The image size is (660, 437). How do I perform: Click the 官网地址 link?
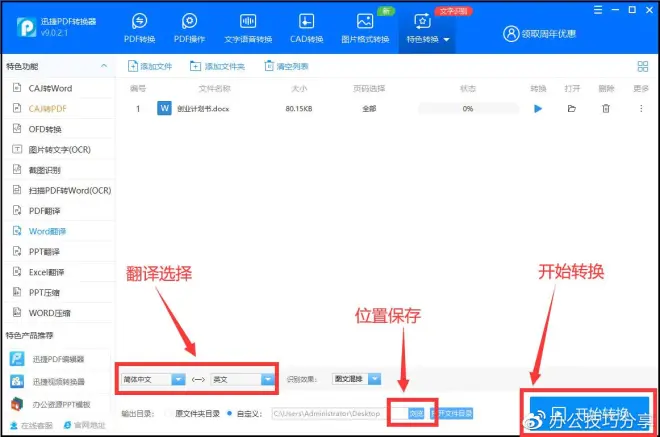pyautogui.click(x=84, y=425)
